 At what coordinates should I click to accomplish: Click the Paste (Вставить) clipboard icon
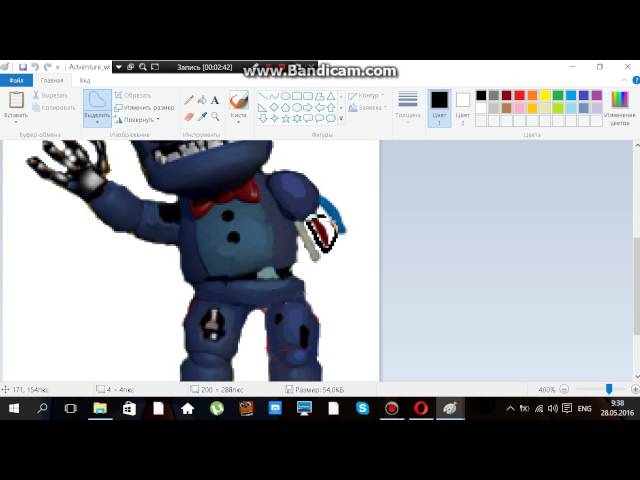pyautogui.click(x=16, y=100)
